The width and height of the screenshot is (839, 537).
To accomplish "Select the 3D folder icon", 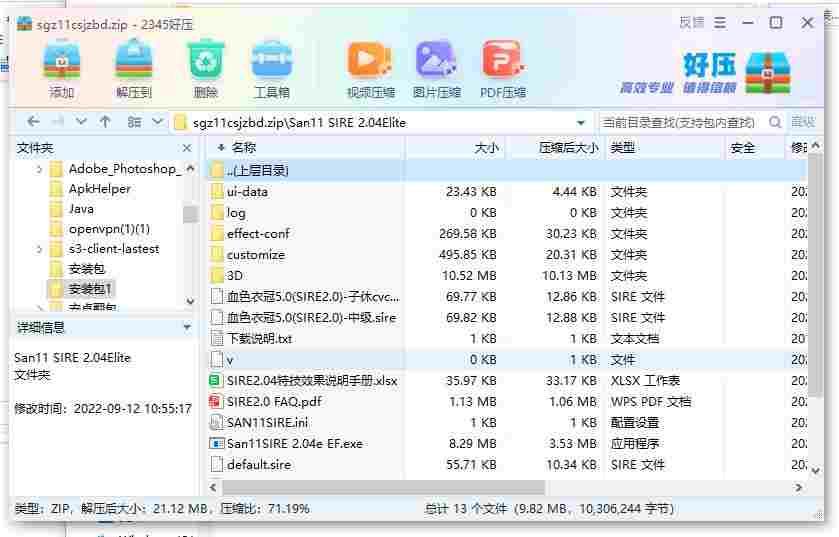I will pyautogui.click(x=217, y=275).
